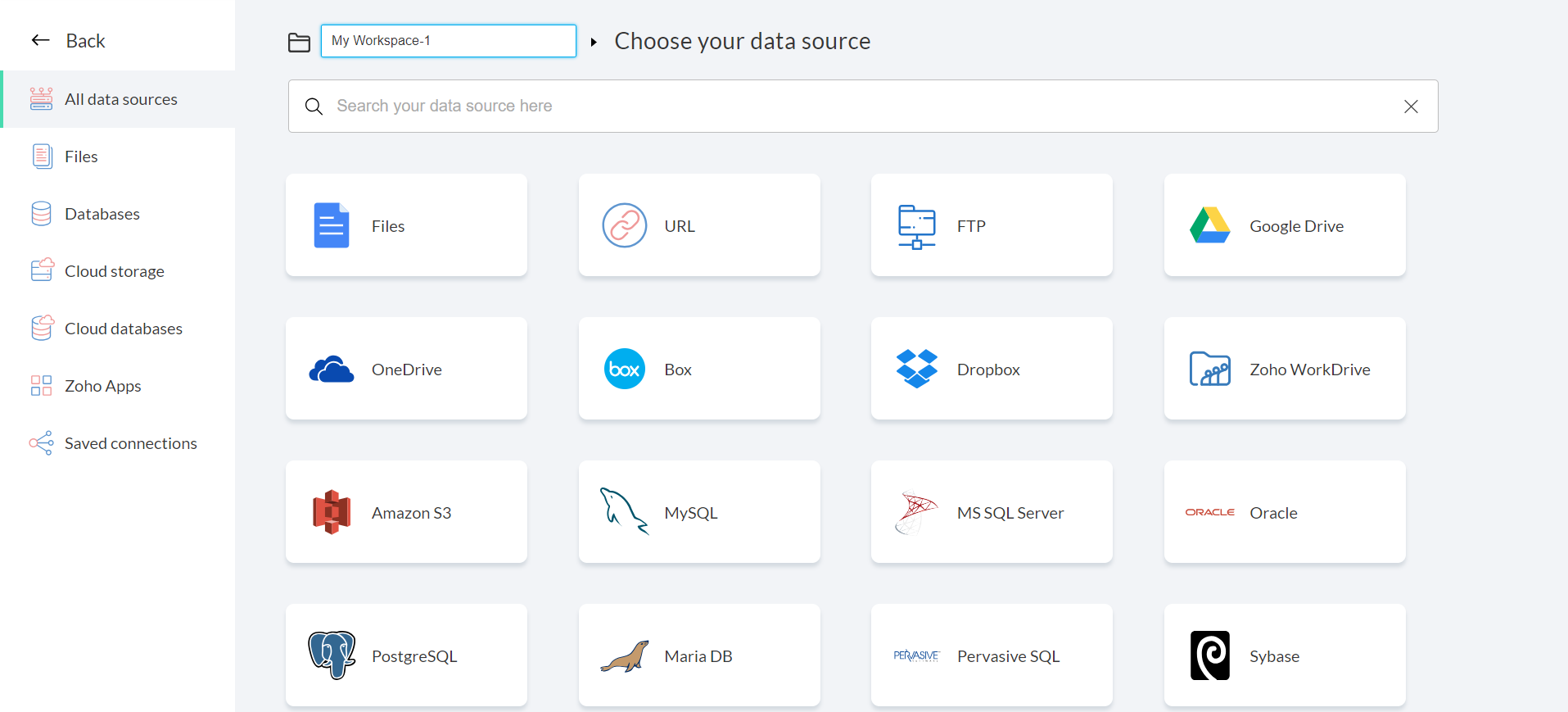Click the Google Drive card label
The height and width of the screenshot is (712, 1568).
(x=1296, y=226)
